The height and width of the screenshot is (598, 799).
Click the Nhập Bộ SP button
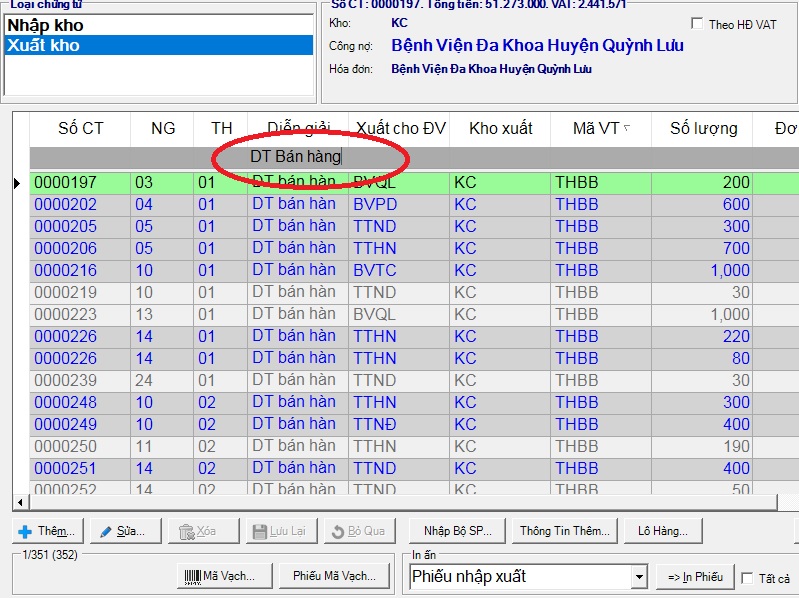click(458, 531)
